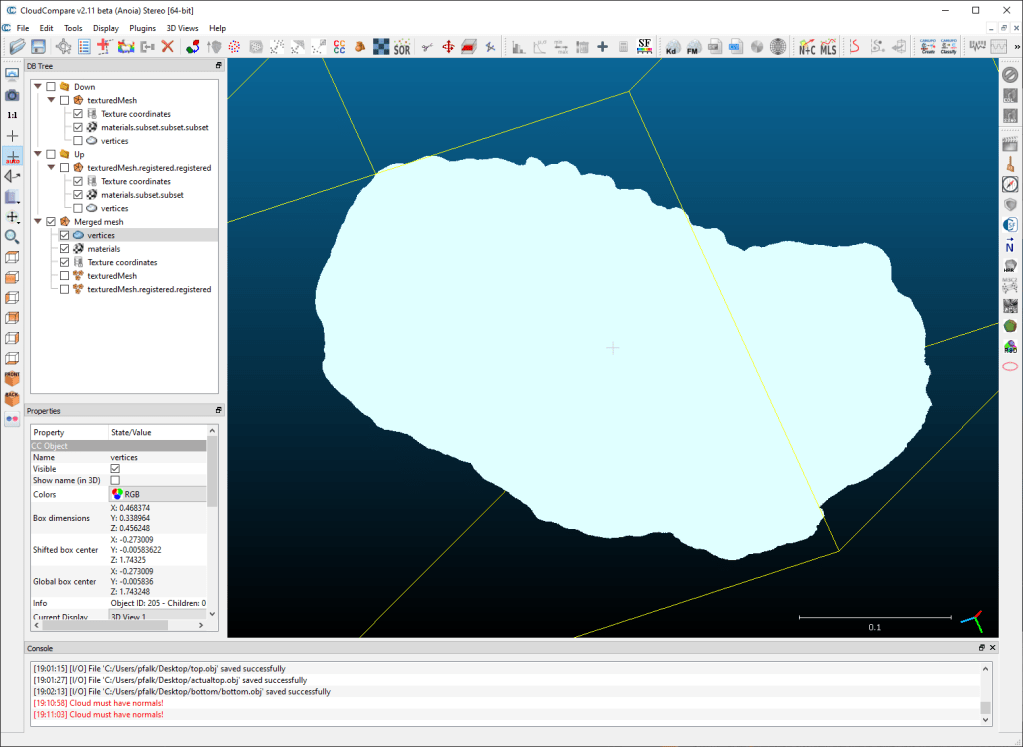1023x747 pixels.
Task: Click the SF scalar field icon
Action: pos(645,47)
